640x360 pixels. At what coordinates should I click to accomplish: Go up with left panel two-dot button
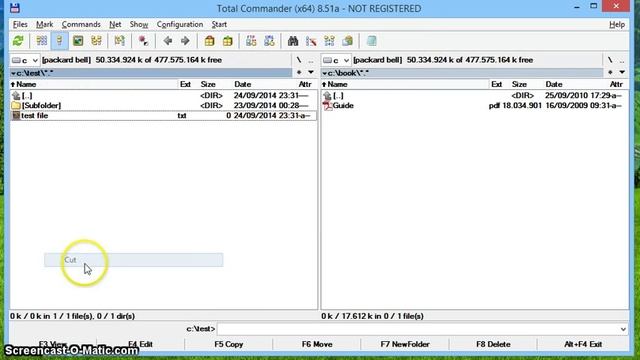(x=311, y=60)
